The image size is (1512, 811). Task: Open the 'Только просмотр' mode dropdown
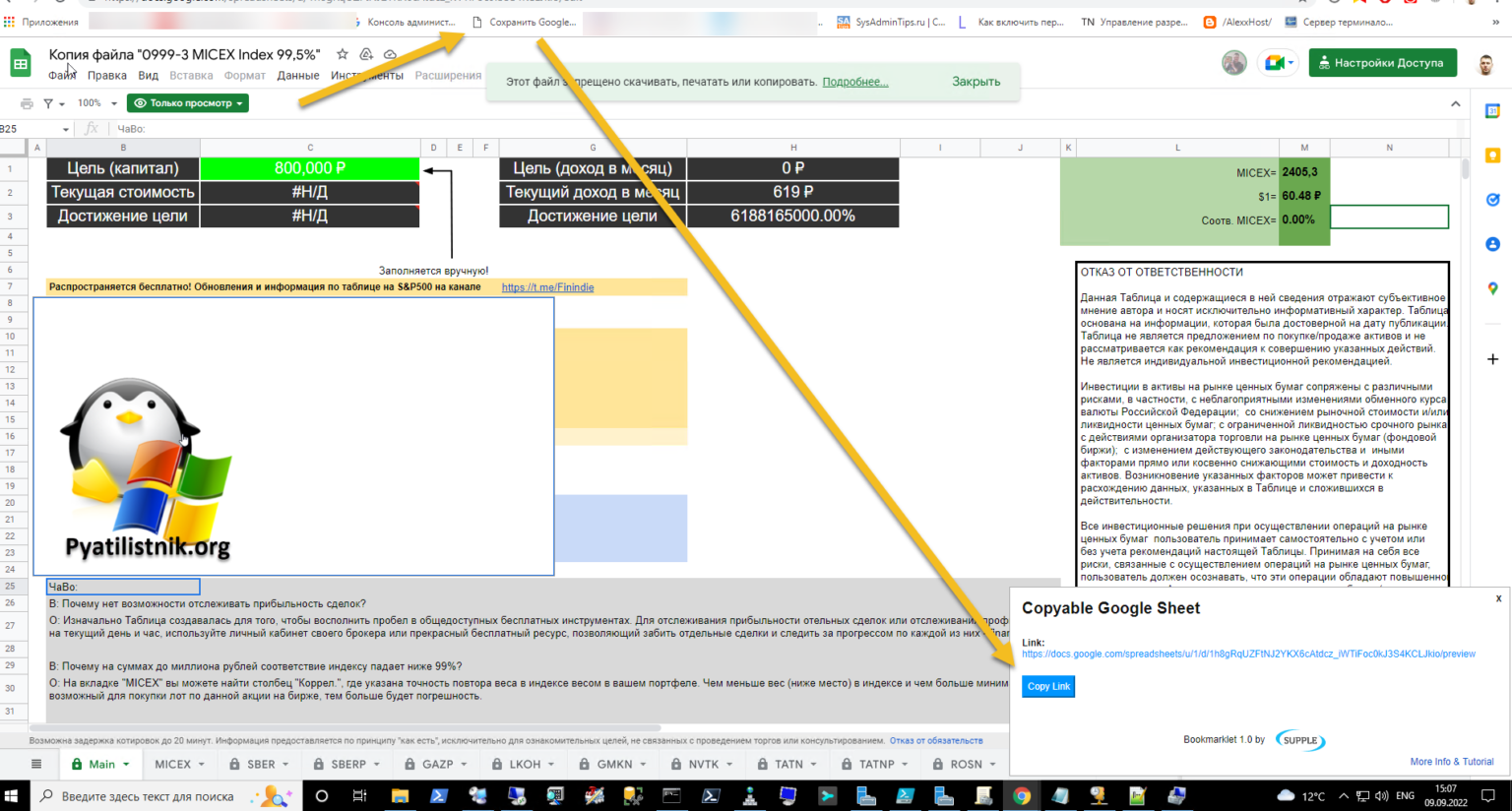188,103
